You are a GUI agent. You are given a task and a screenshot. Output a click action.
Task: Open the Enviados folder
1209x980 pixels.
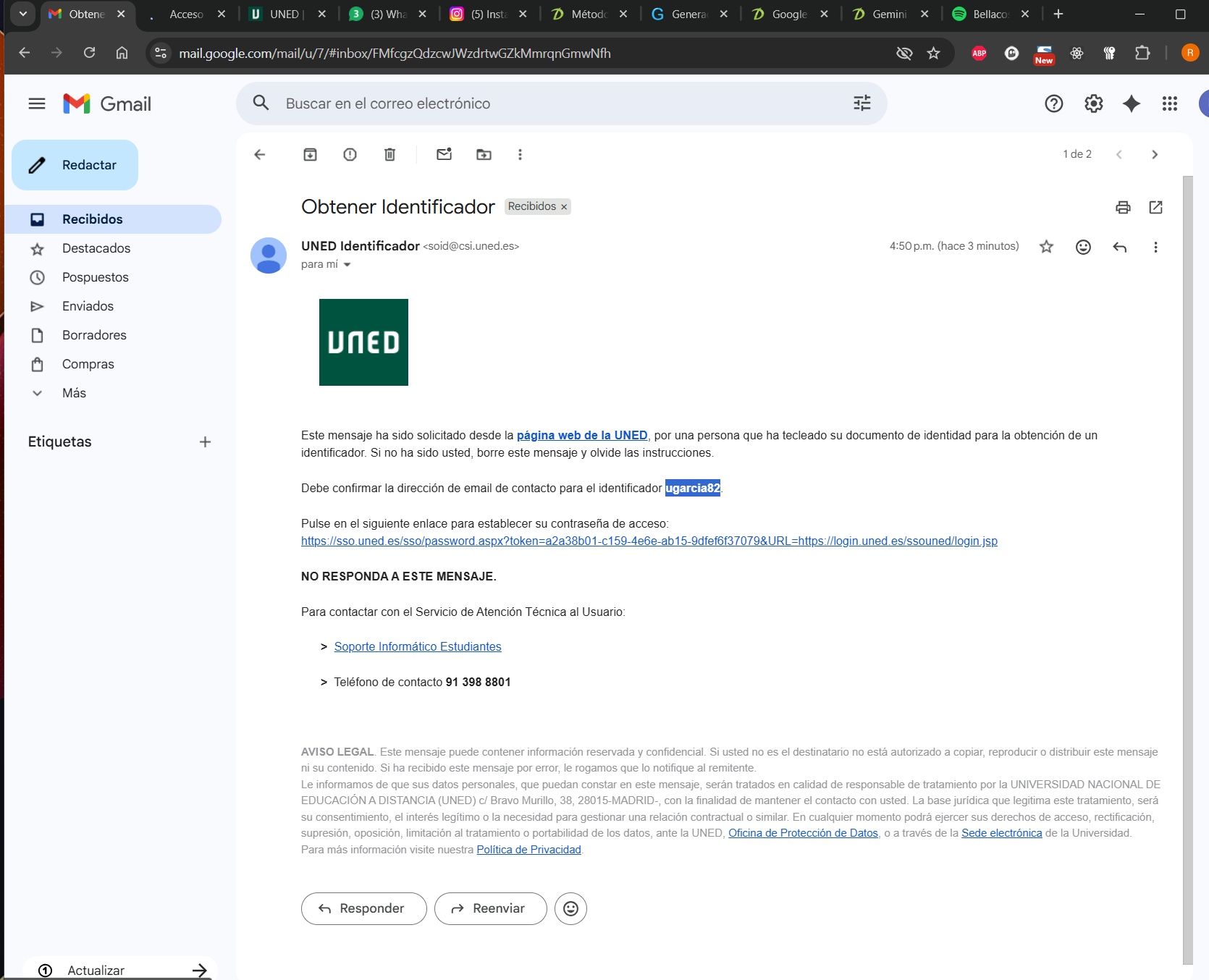point(88,306)
